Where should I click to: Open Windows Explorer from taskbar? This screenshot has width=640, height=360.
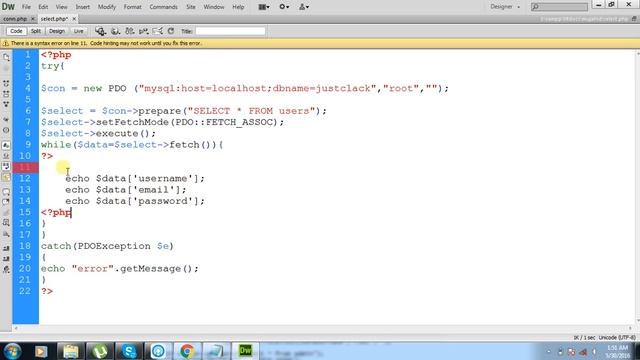pos(70,351)
